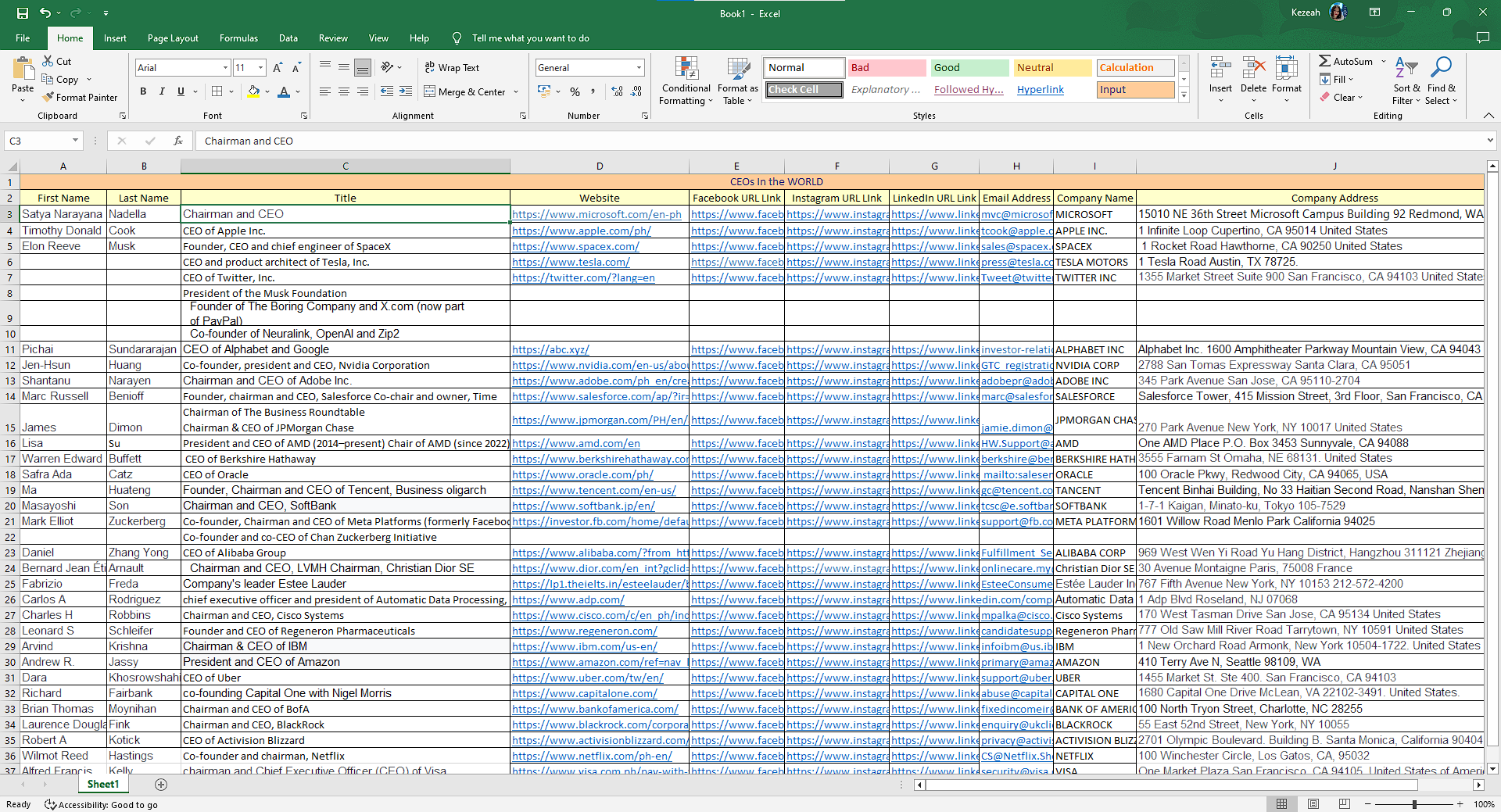Open Format as Table gallery
This screenshot has height=812, width=1501.
[x=738, y=80]
